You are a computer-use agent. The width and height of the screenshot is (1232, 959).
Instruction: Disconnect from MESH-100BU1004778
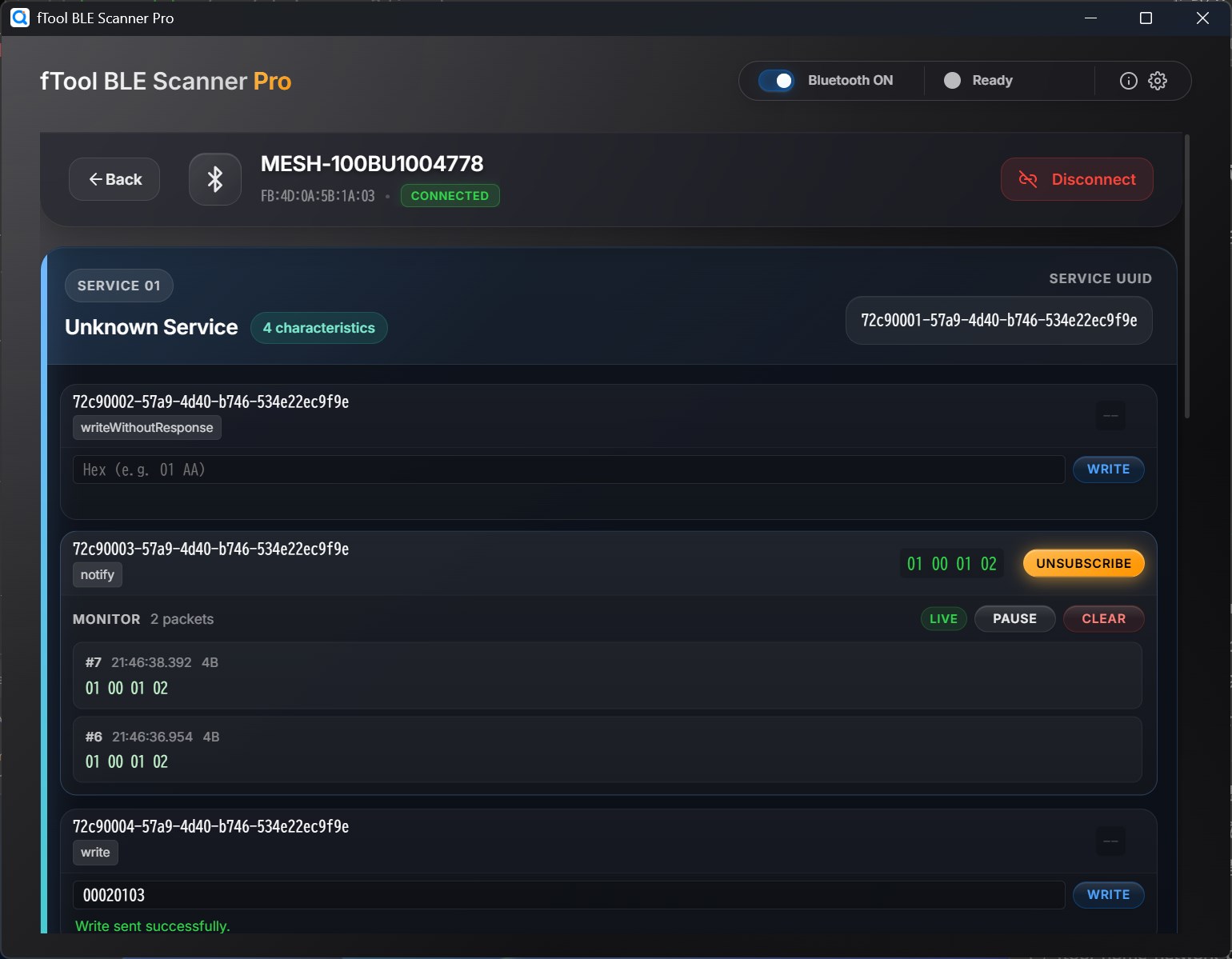[x=1076, y=179]
